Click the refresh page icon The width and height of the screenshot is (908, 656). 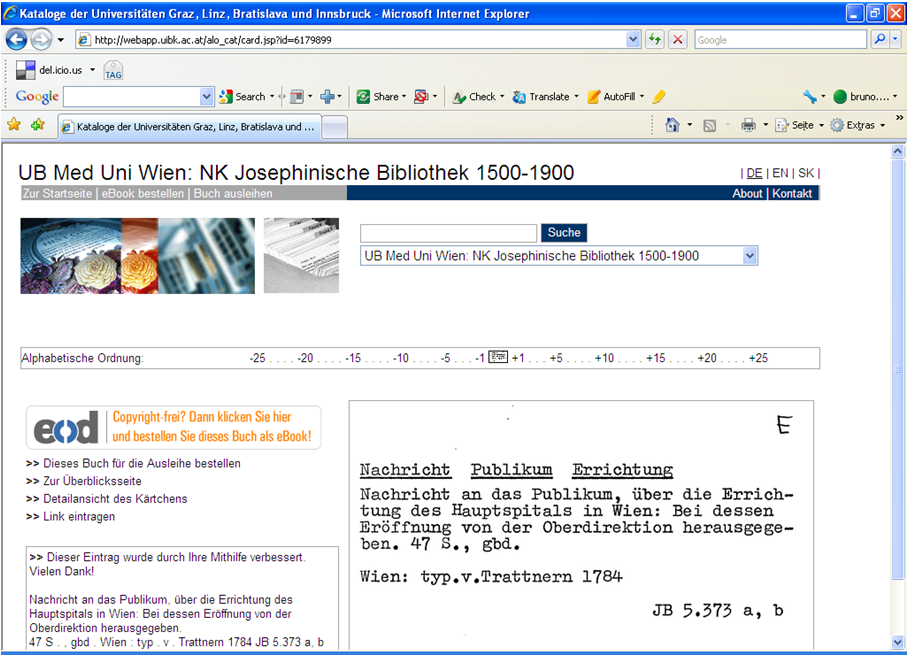pos(655,40)
